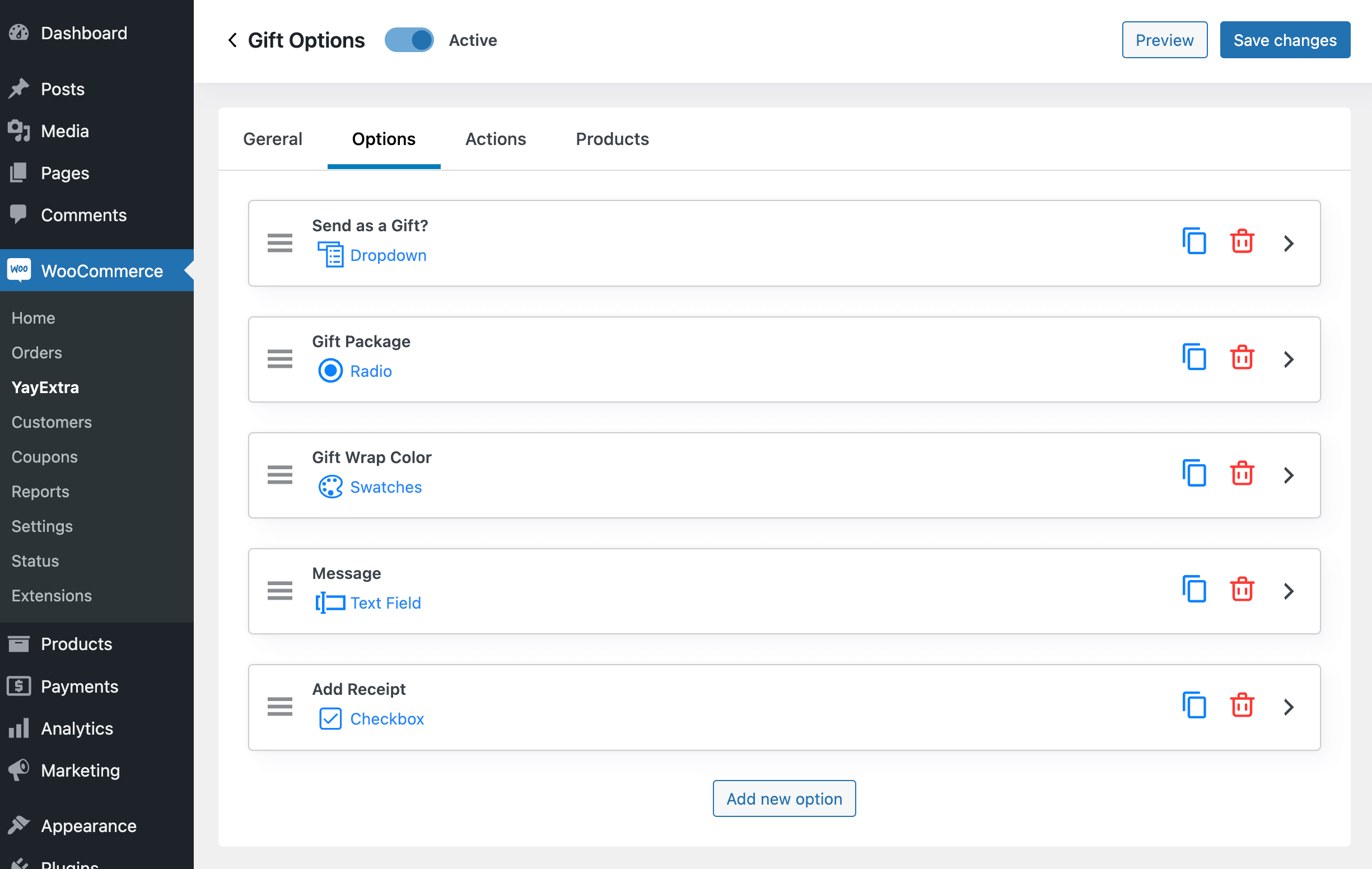Select the Options tab
Viewport: 1372px width, 869px height.
pos(384,139)
